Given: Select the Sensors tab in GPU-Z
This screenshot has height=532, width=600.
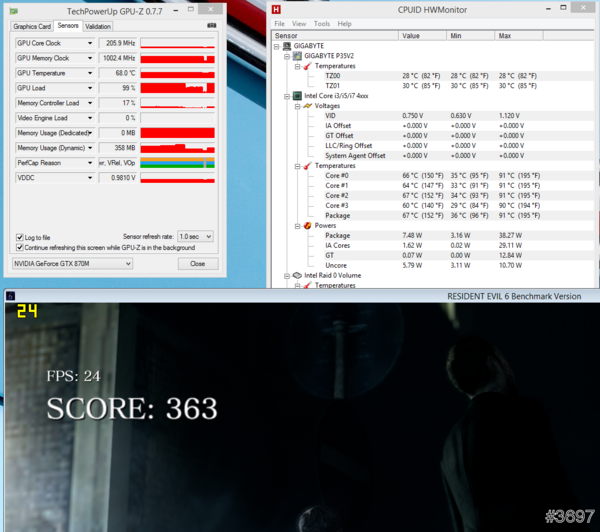Looking at the screenshot, I should click(68, 26).
